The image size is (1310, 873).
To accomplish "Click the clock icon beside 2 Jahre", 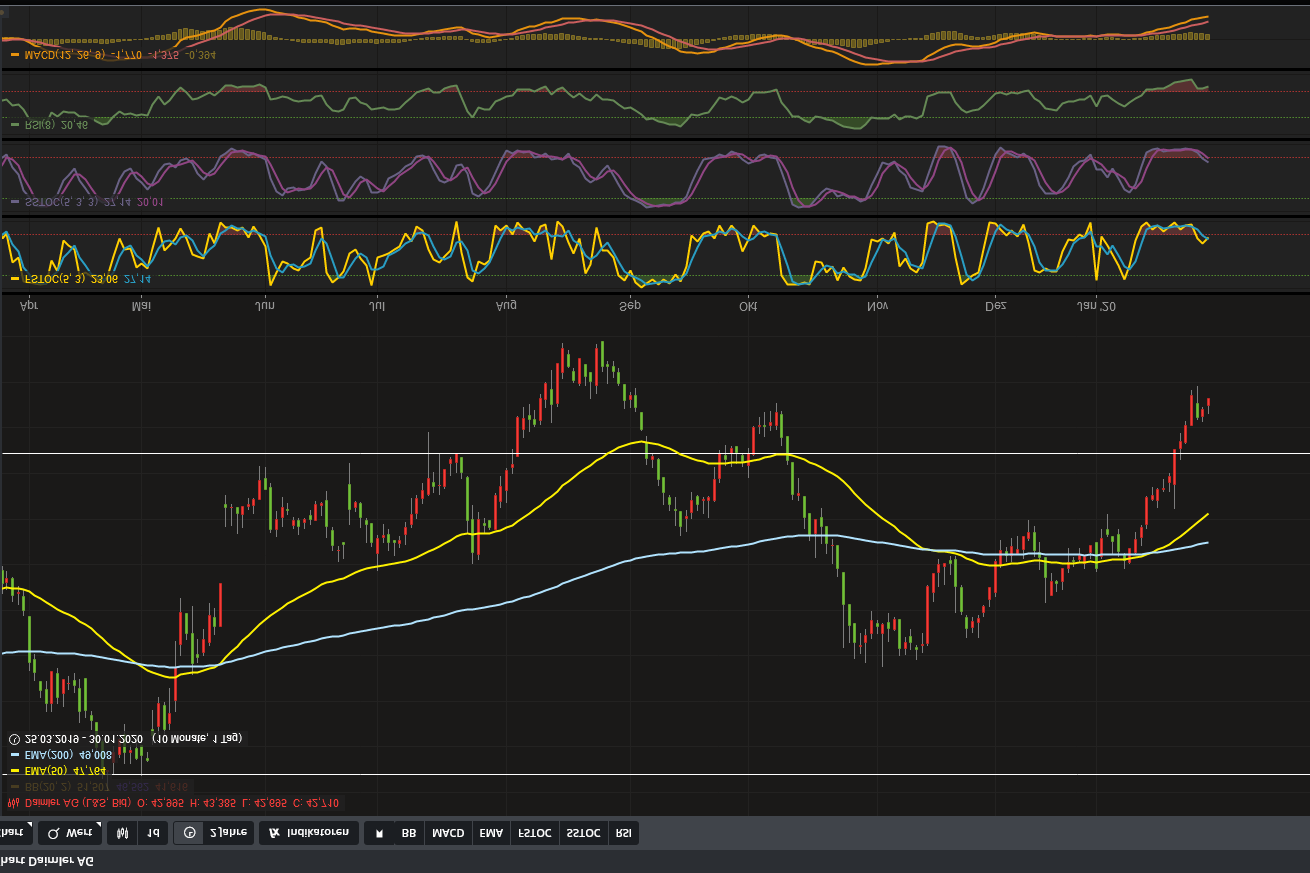I will (190, 833).
